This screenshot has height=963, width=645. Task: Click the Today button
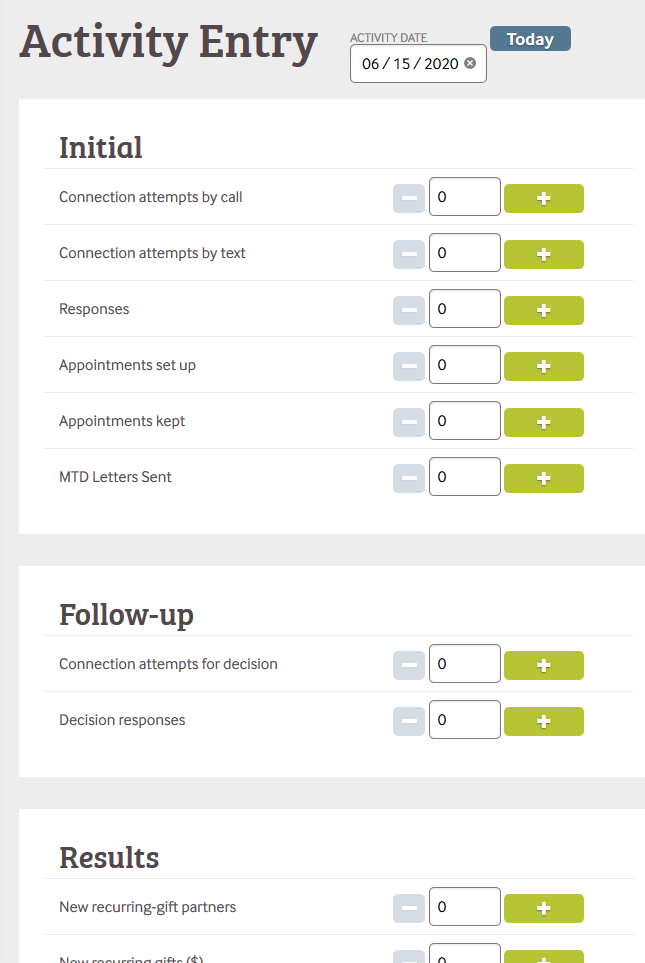point(530,39)
